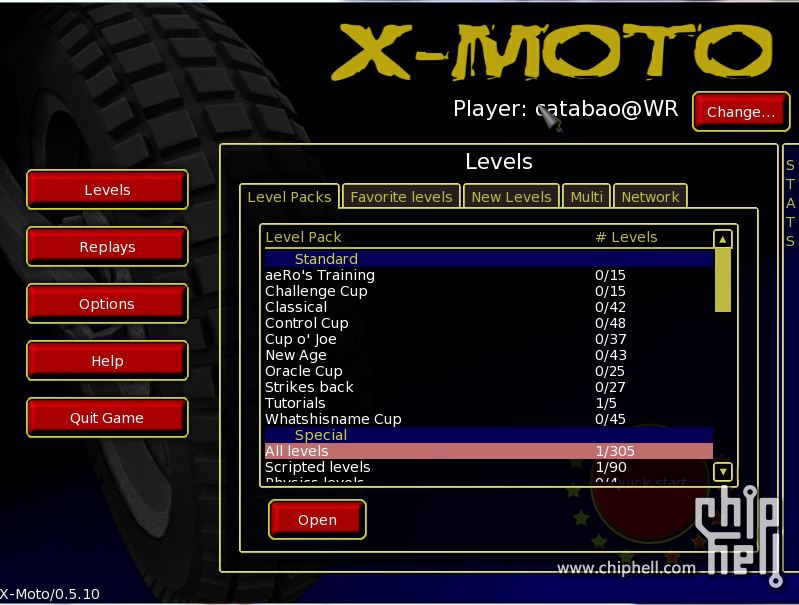Image resolution: width=799 pixels, height=605 pixels.
Task: Switch to New Levels tab
Action: pos(511,197)
